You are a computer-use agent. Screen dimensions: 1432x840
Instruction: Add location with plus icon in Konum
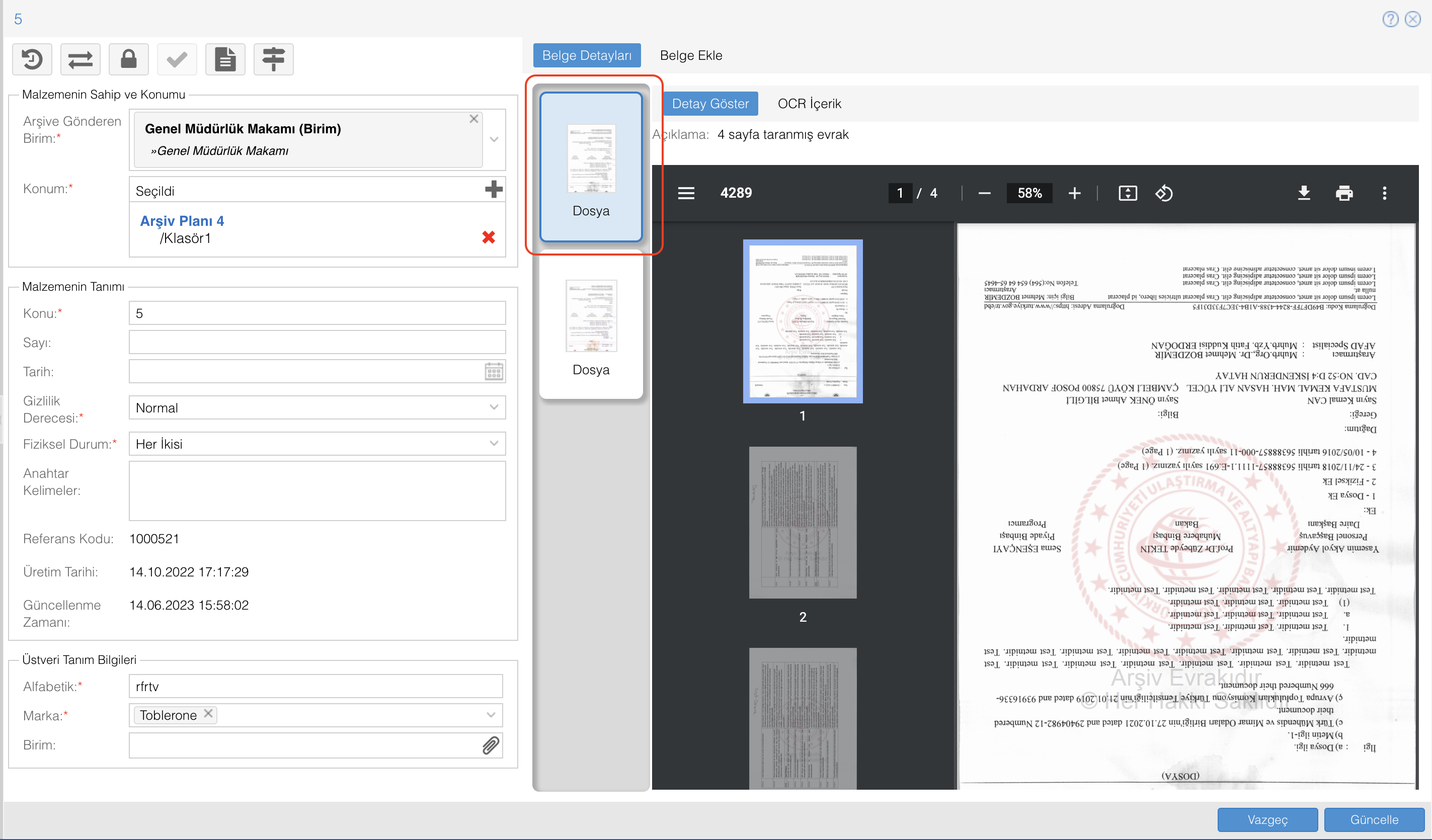493,189
